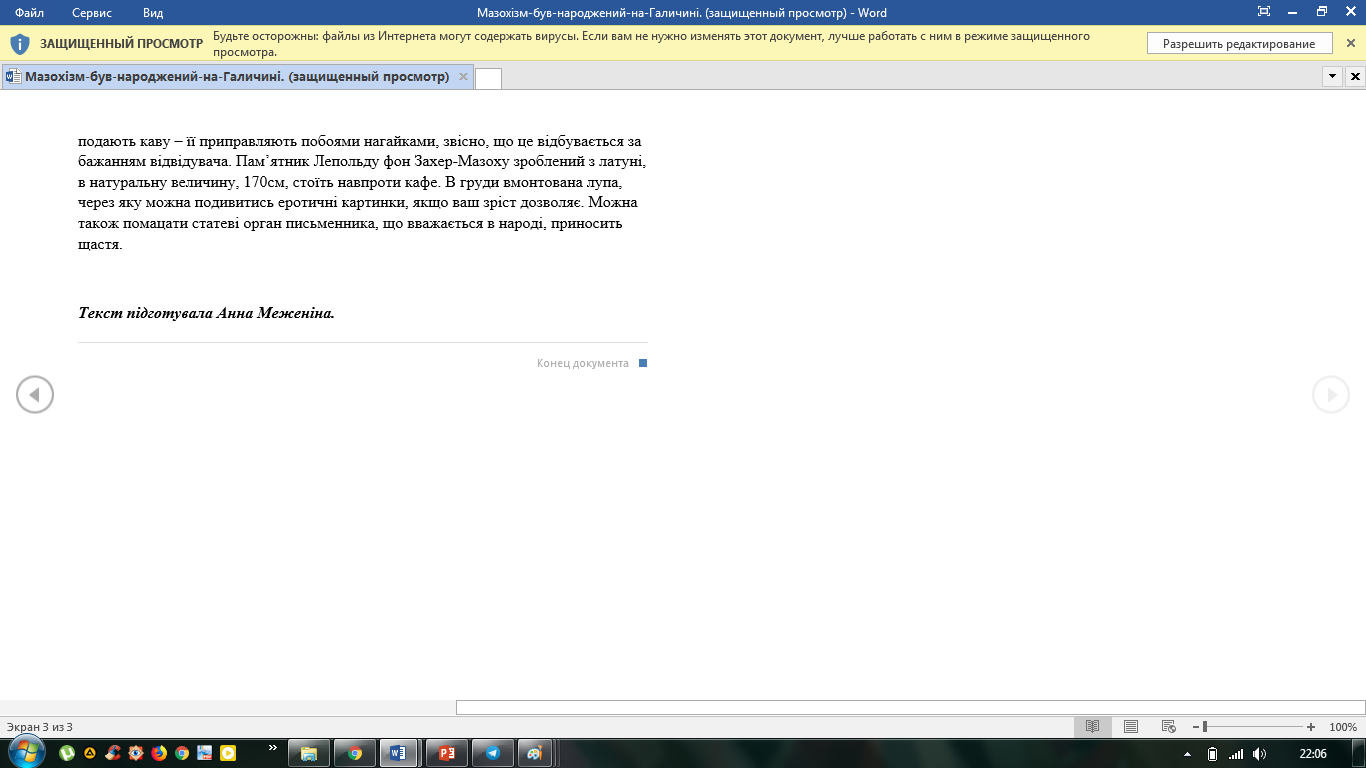1366x768 pixels.
Task: Show hidden tray icons arrow
Action: [1187, 754]
